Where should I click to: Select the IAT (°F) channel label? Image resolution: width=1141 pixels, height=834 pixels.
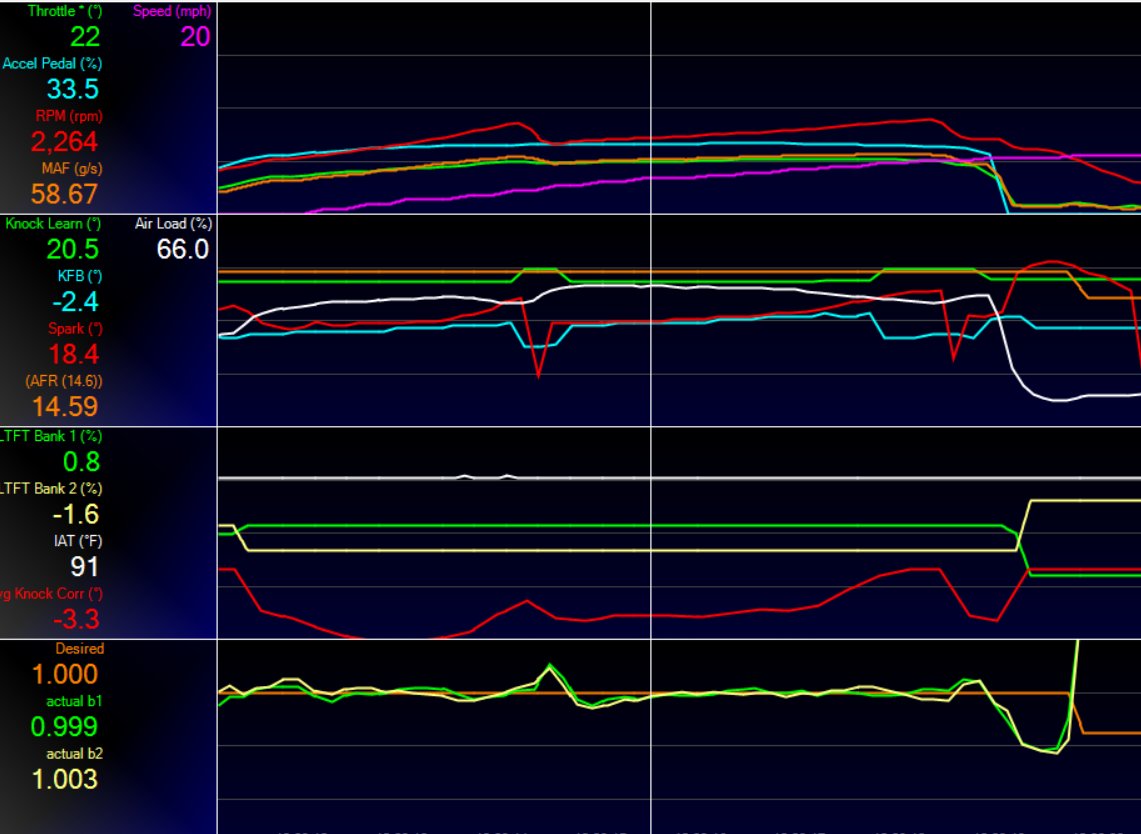(78, 541)
